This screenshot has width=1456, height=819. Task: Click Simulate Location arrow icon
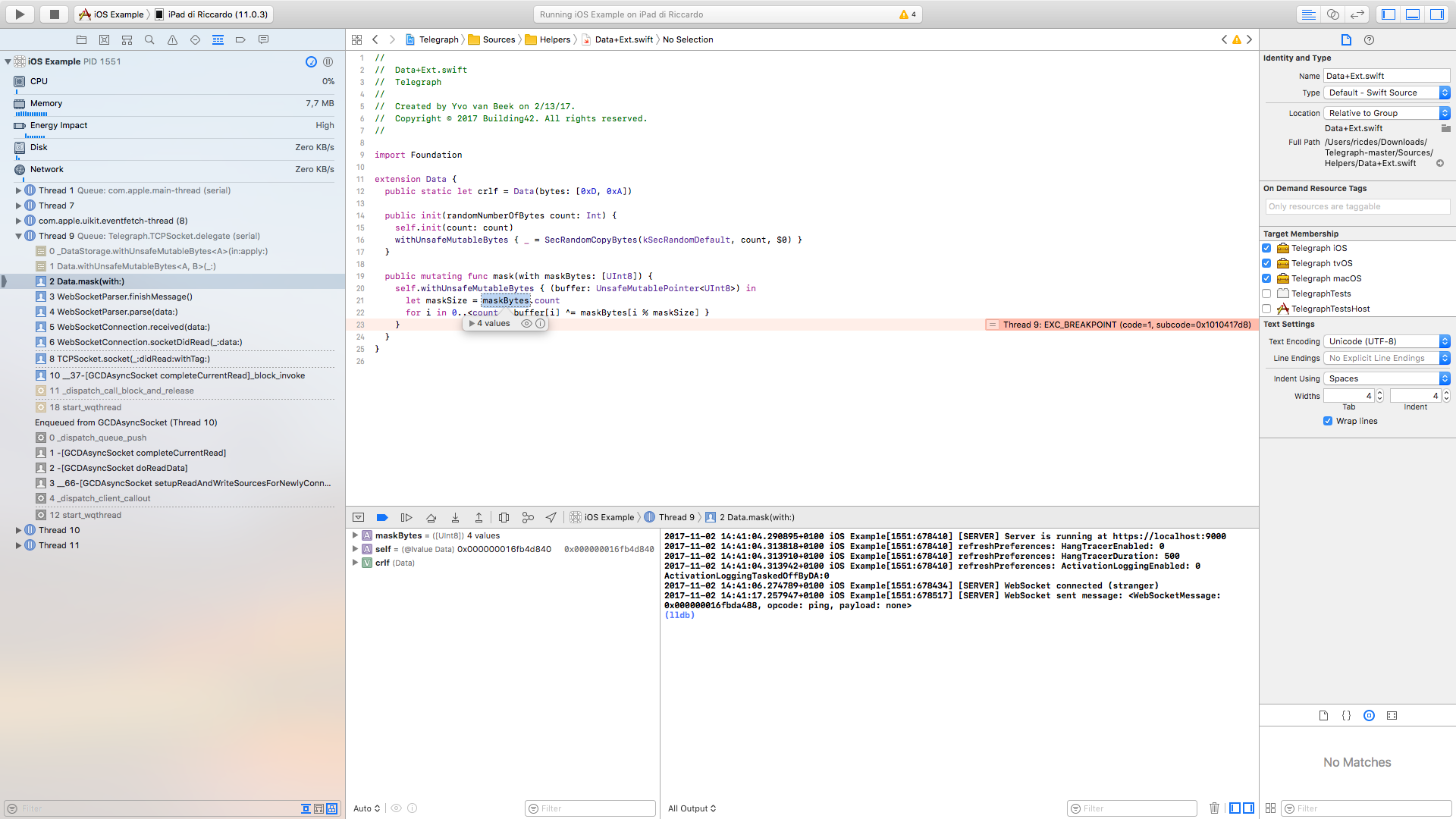point(551,517)
